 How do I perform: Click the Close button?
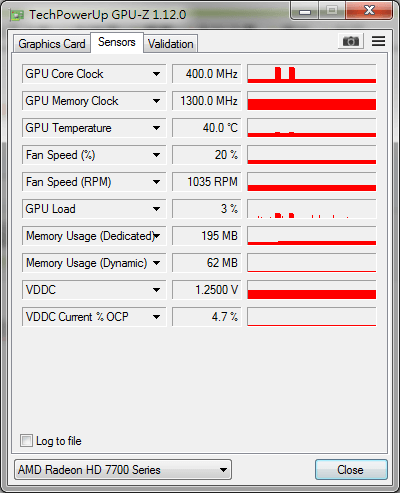[x=351, y=470]
